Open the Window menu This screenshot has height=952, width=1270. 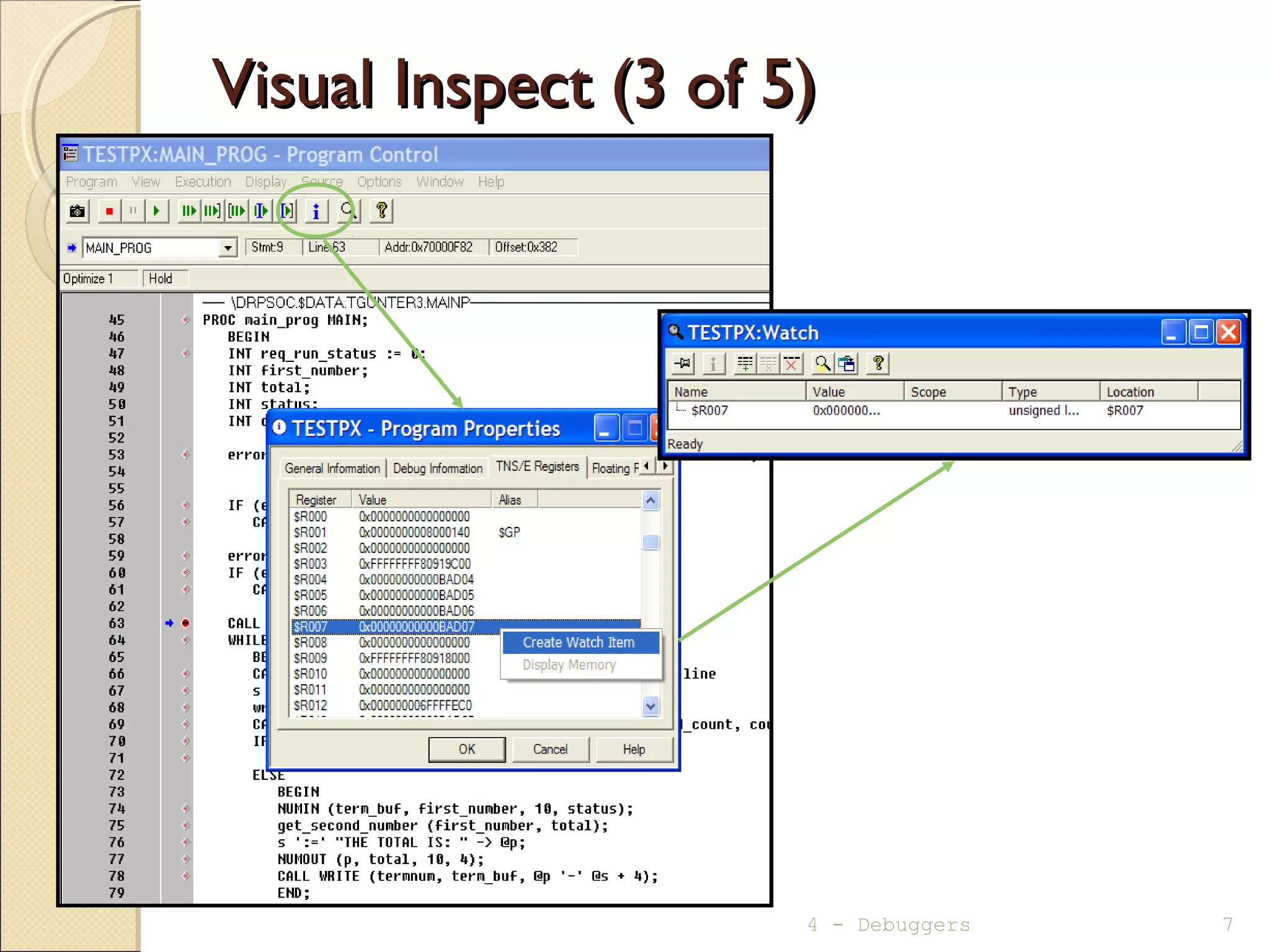coord(440,182)
